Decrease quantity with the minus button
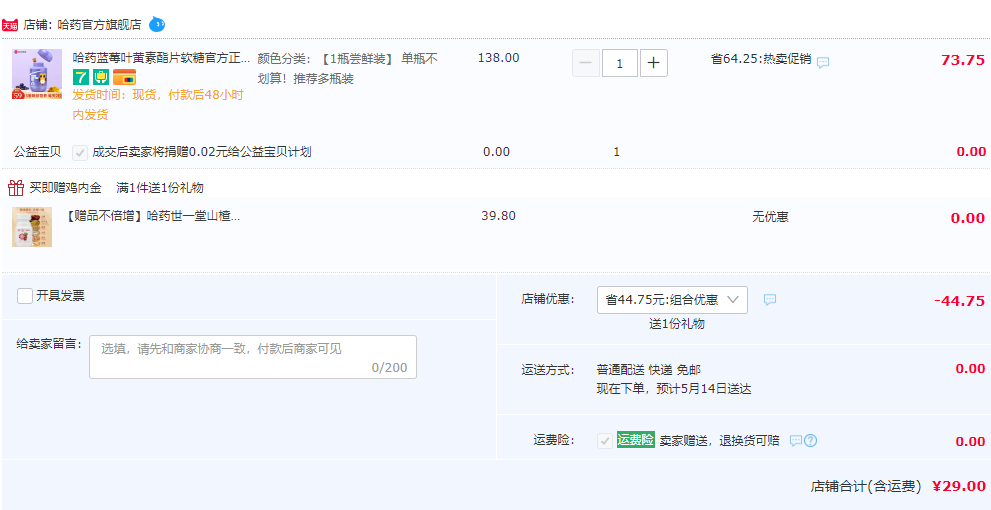991x510 pixels. (x=586, y=63)
